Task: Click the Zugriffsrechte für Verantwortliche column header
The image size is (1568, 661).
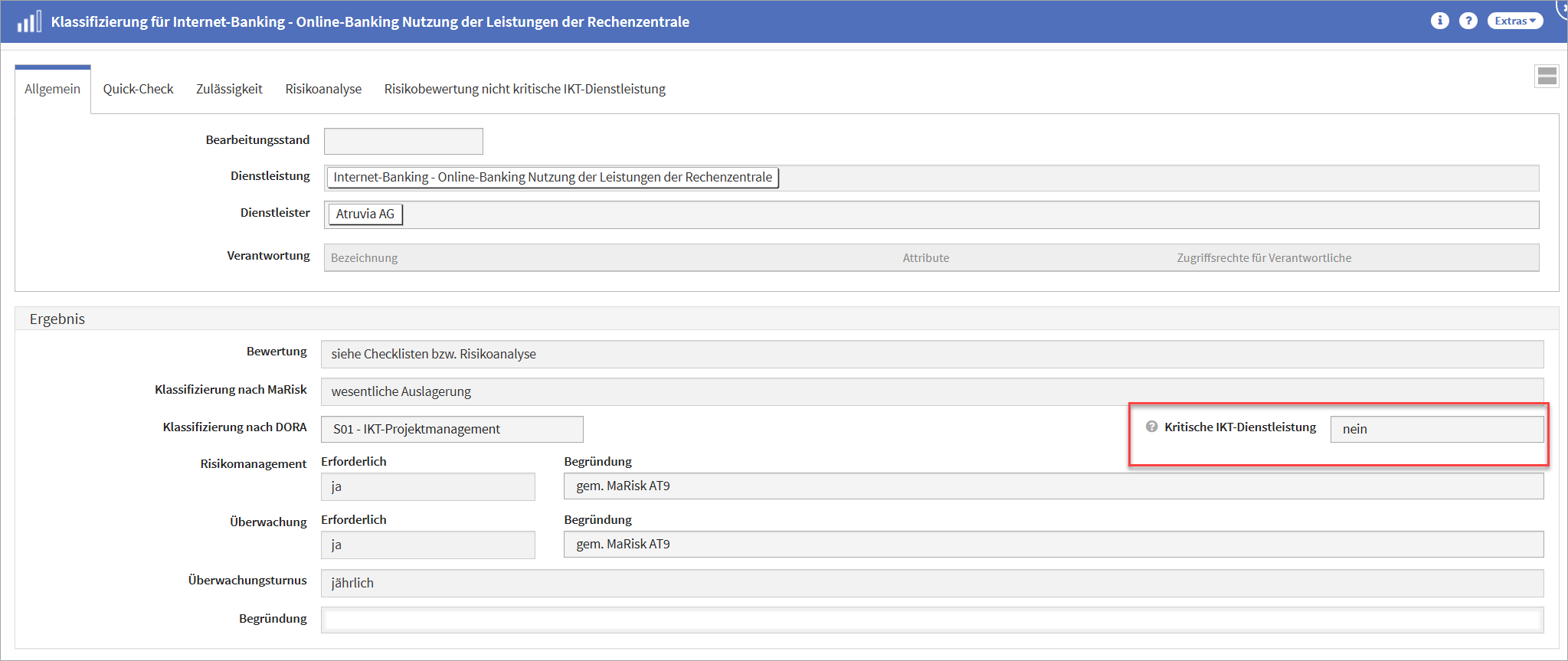Action: tap(1263, 258)
